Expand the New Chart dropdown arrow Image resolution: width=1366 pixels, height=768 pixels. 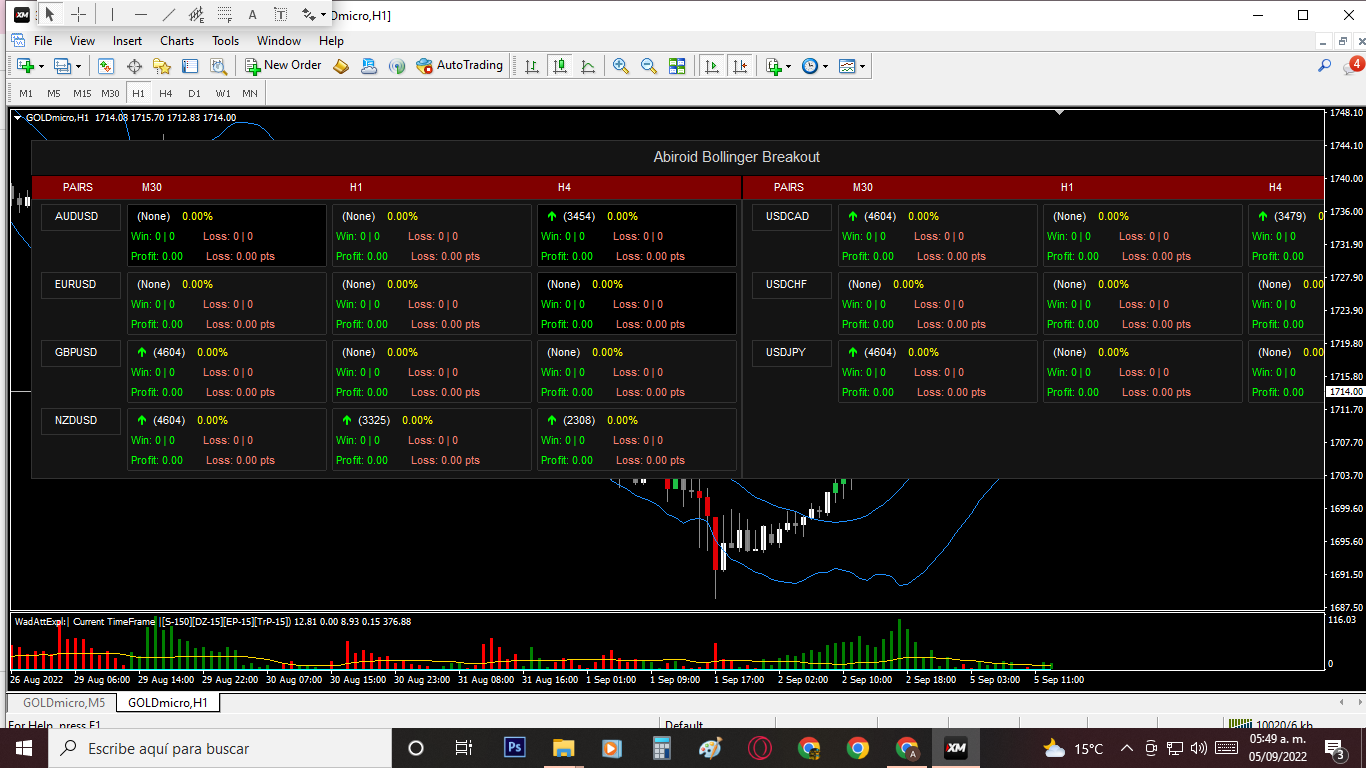click(x=41, y=67)
